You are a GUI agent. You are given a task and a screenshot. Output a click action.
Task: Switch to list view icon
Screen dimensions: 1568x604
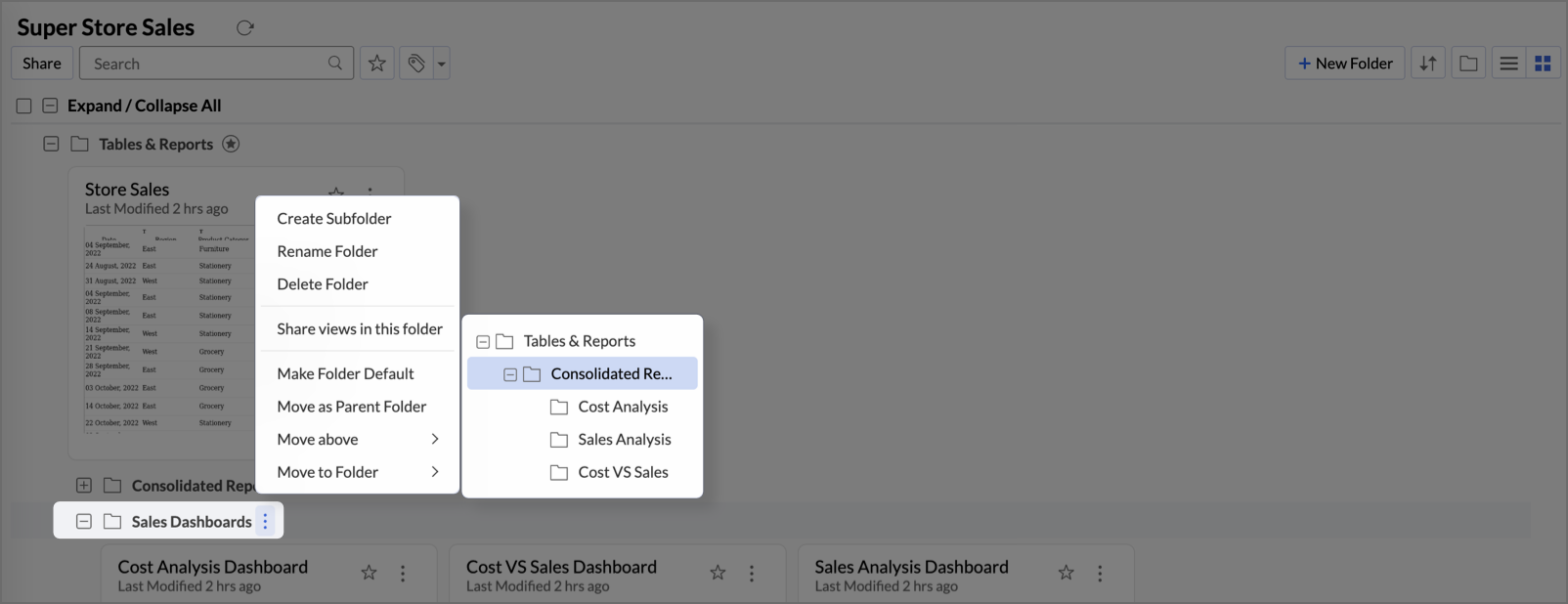[1508, 64]
